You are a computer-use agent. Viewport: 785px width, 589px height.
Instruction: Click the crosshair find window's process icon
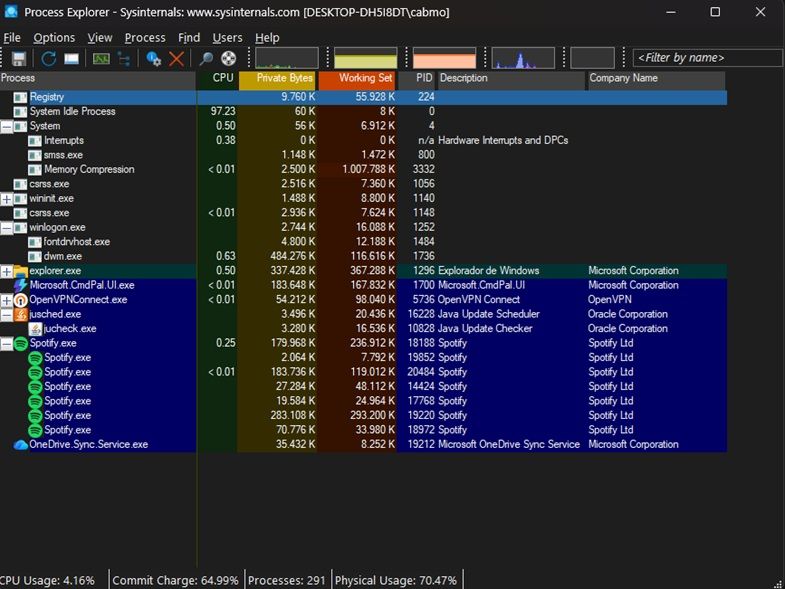point(229,59)
